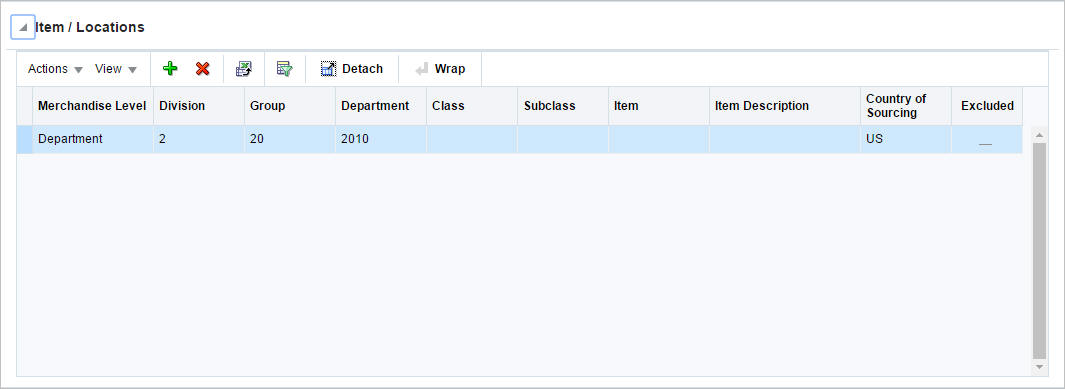The height and width of the screenshot is (389, 1065).
Task: Click the Merchandise Level column header
Action: tap(92, 106)
